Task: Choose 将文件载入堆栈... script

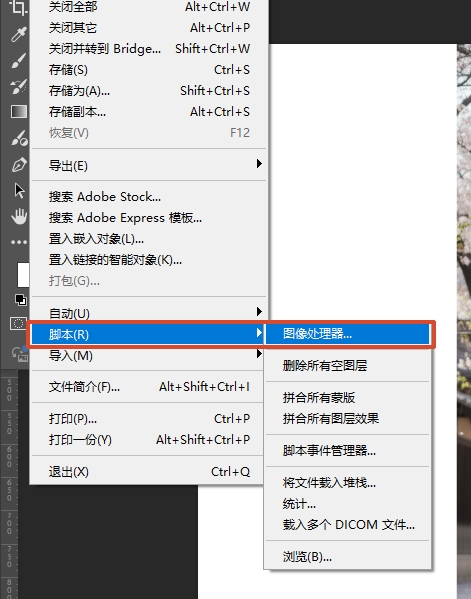Action: (348, 482)
